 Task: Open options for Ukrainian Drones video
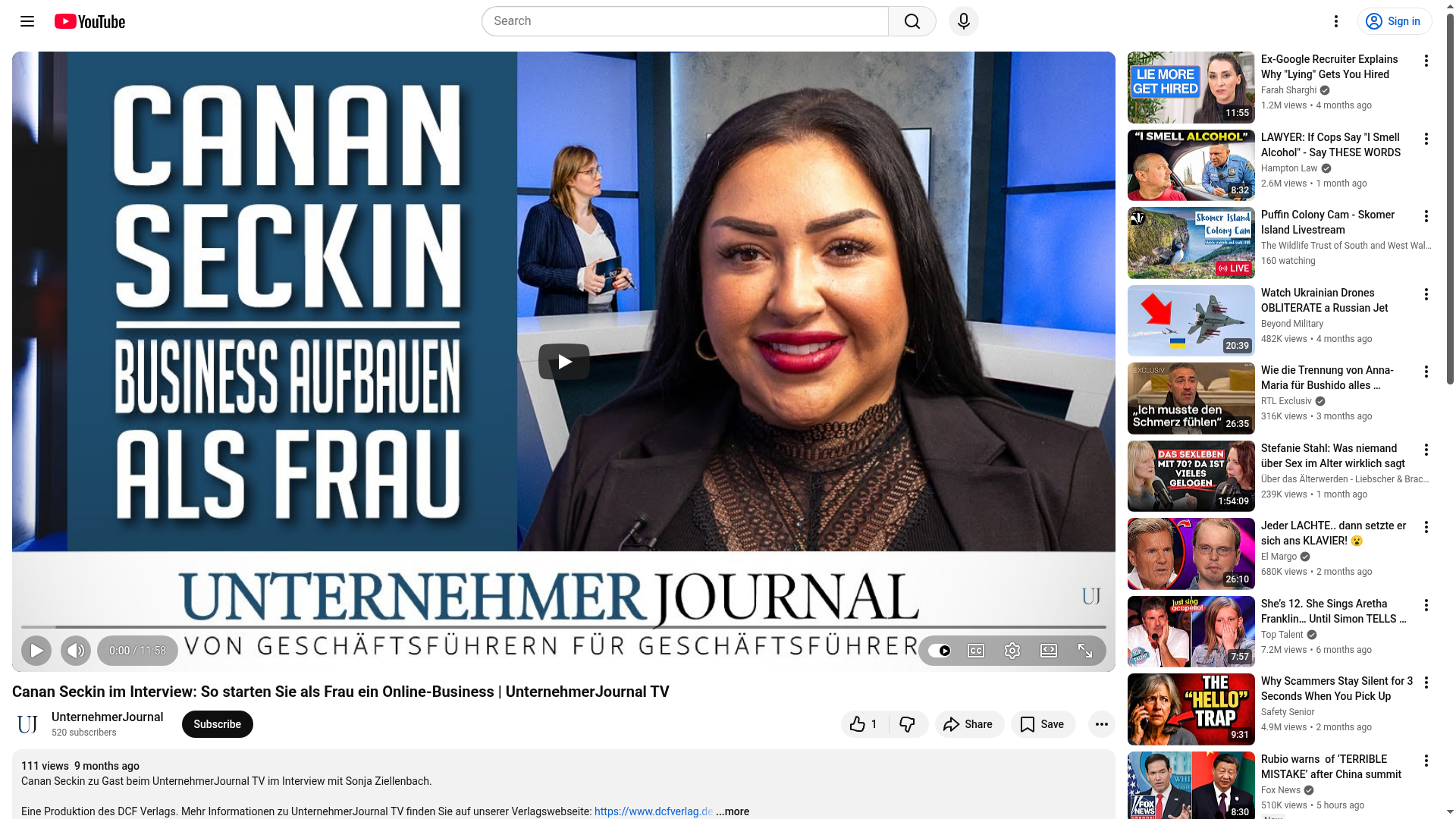coord(1426,294)
